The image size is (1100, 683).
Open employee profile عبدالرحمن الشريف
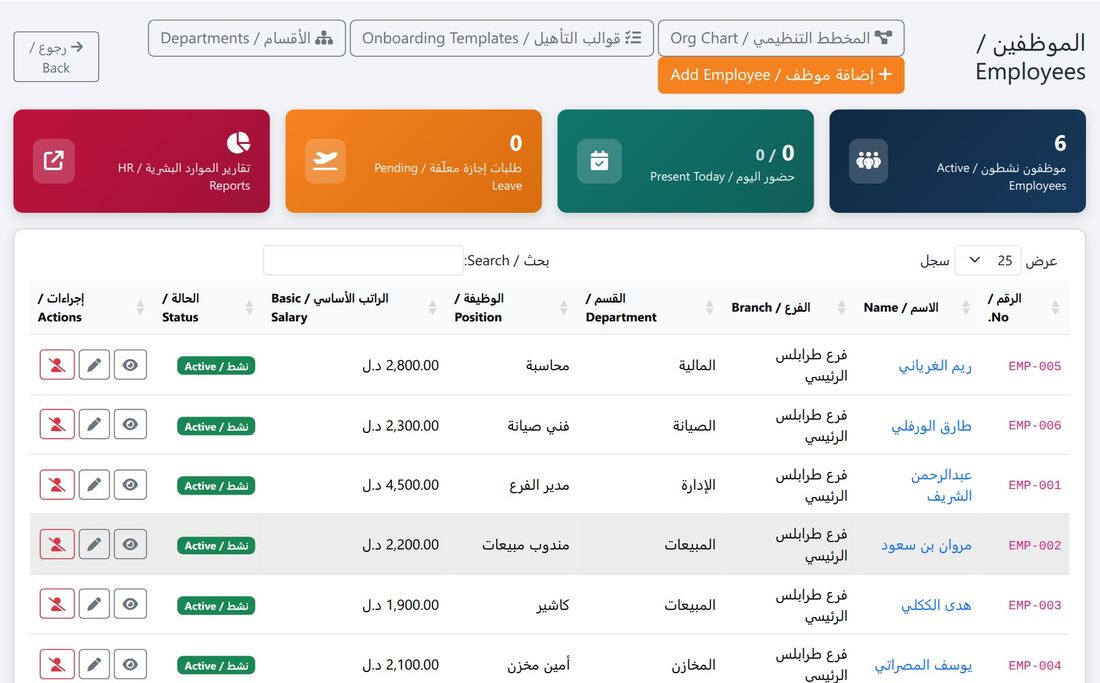pos(941,485)
